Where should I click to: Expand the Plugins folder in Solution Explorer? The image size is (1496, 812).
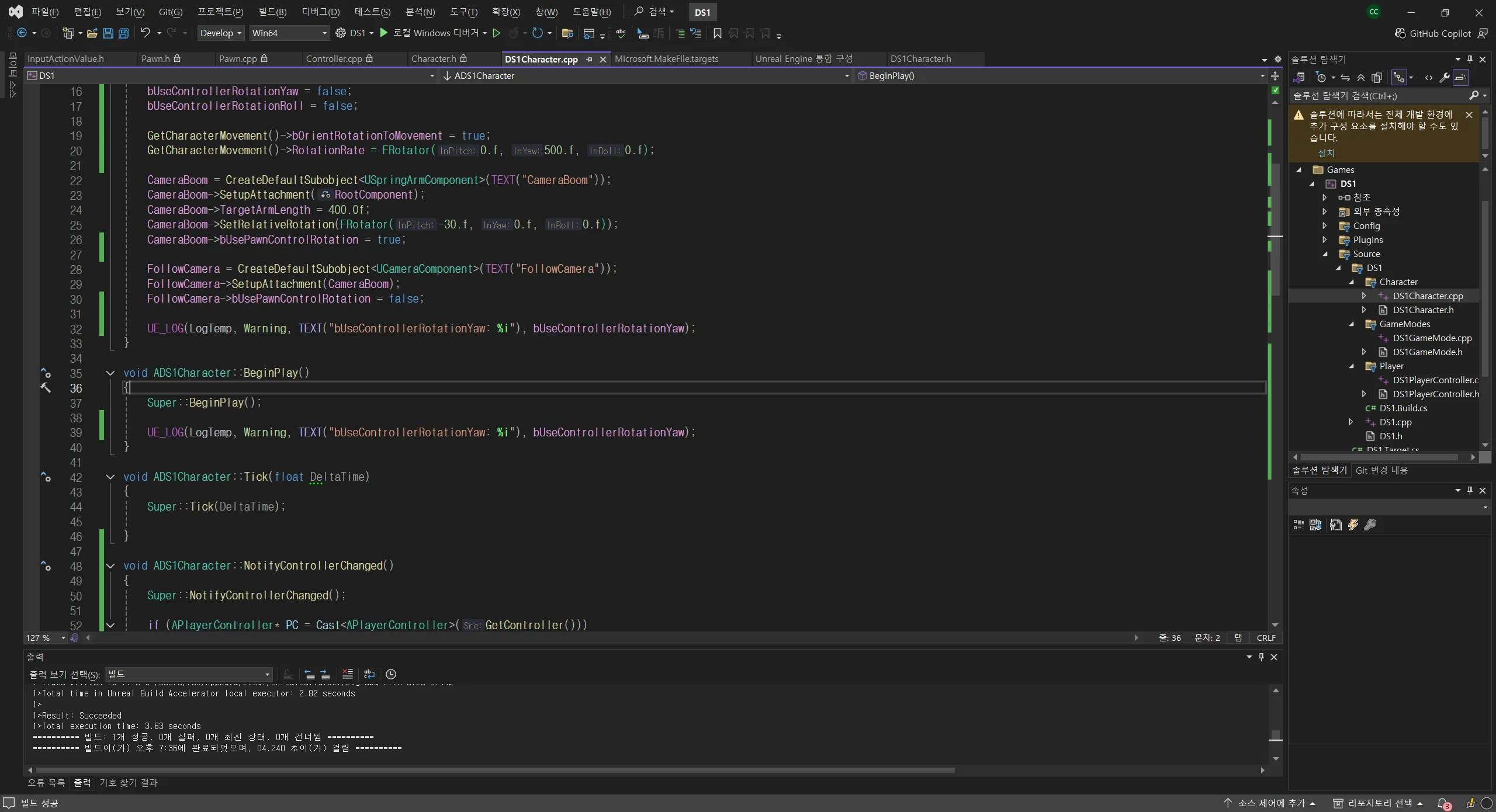1325,240
